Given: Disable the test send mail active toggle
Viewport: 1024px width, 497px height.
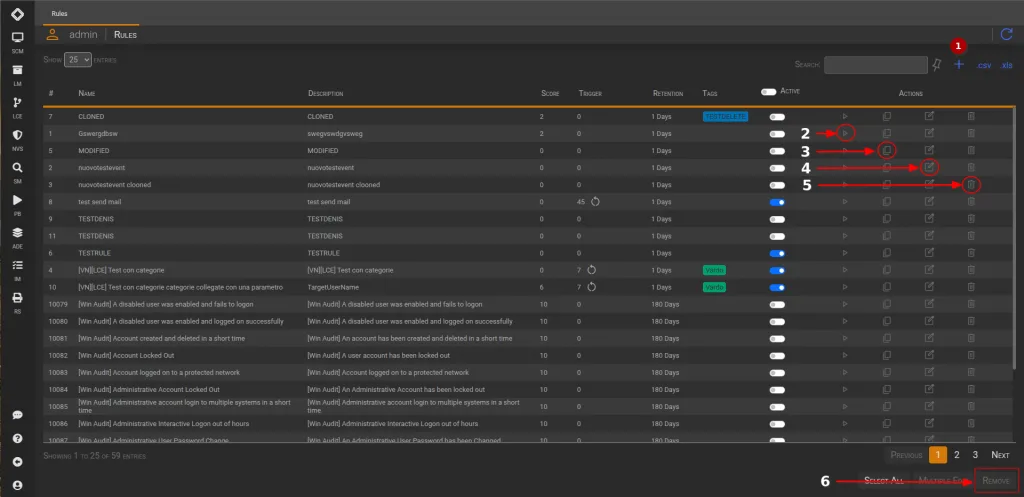Looking at the screenshot, I should [777, 202].
